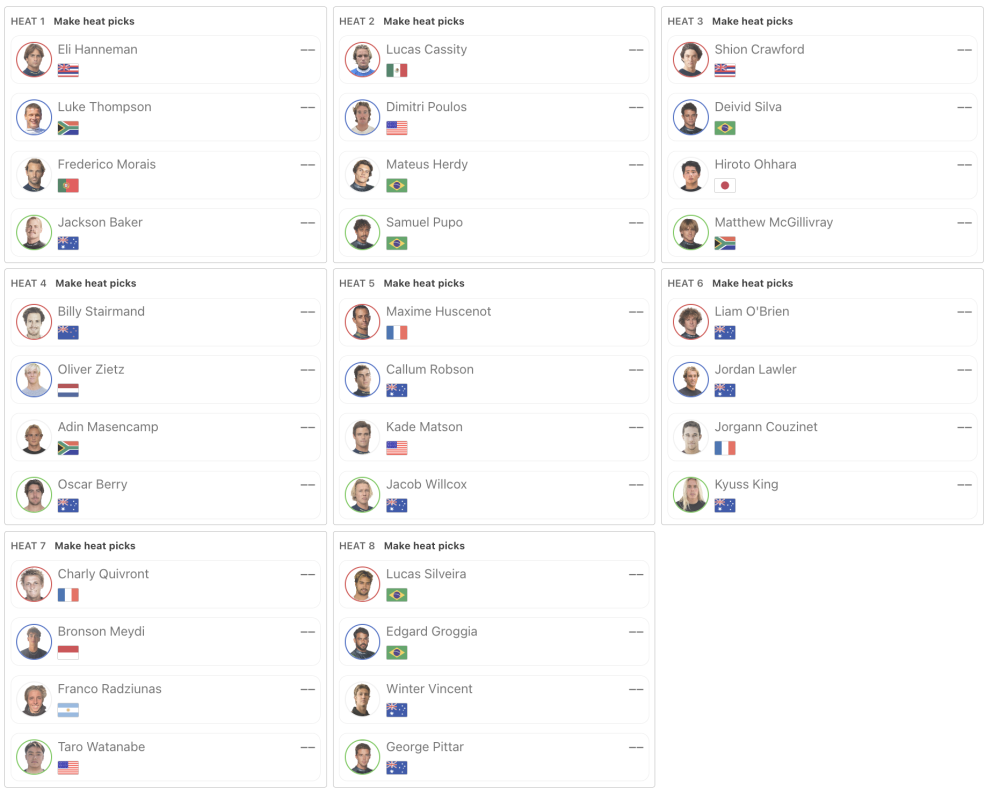Click Bronson Meydi's Indonesia flag icon
1000x800 pixels.
point(68,653)
